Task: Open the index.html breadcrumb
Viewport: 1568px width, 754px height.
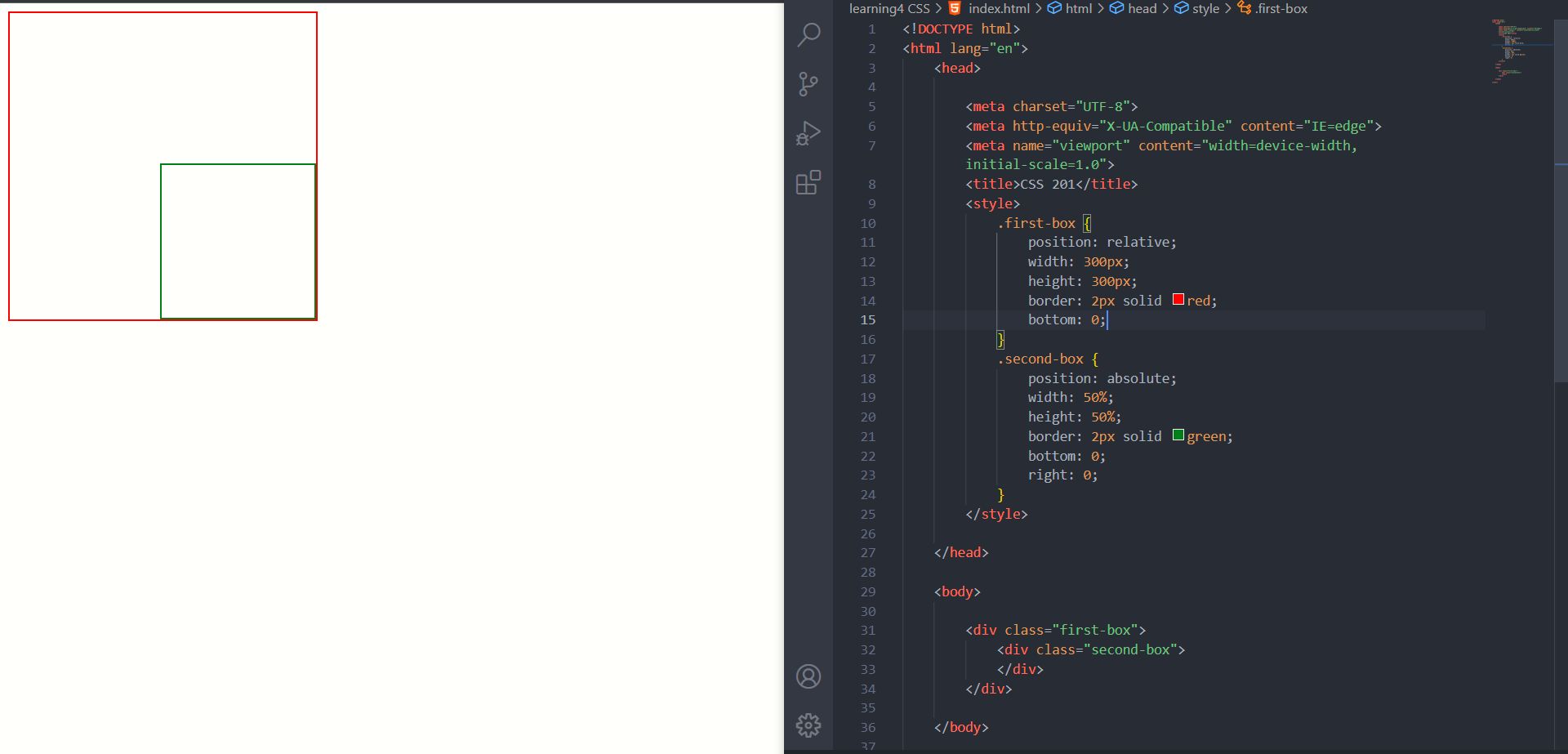Action: coord(989,8)
